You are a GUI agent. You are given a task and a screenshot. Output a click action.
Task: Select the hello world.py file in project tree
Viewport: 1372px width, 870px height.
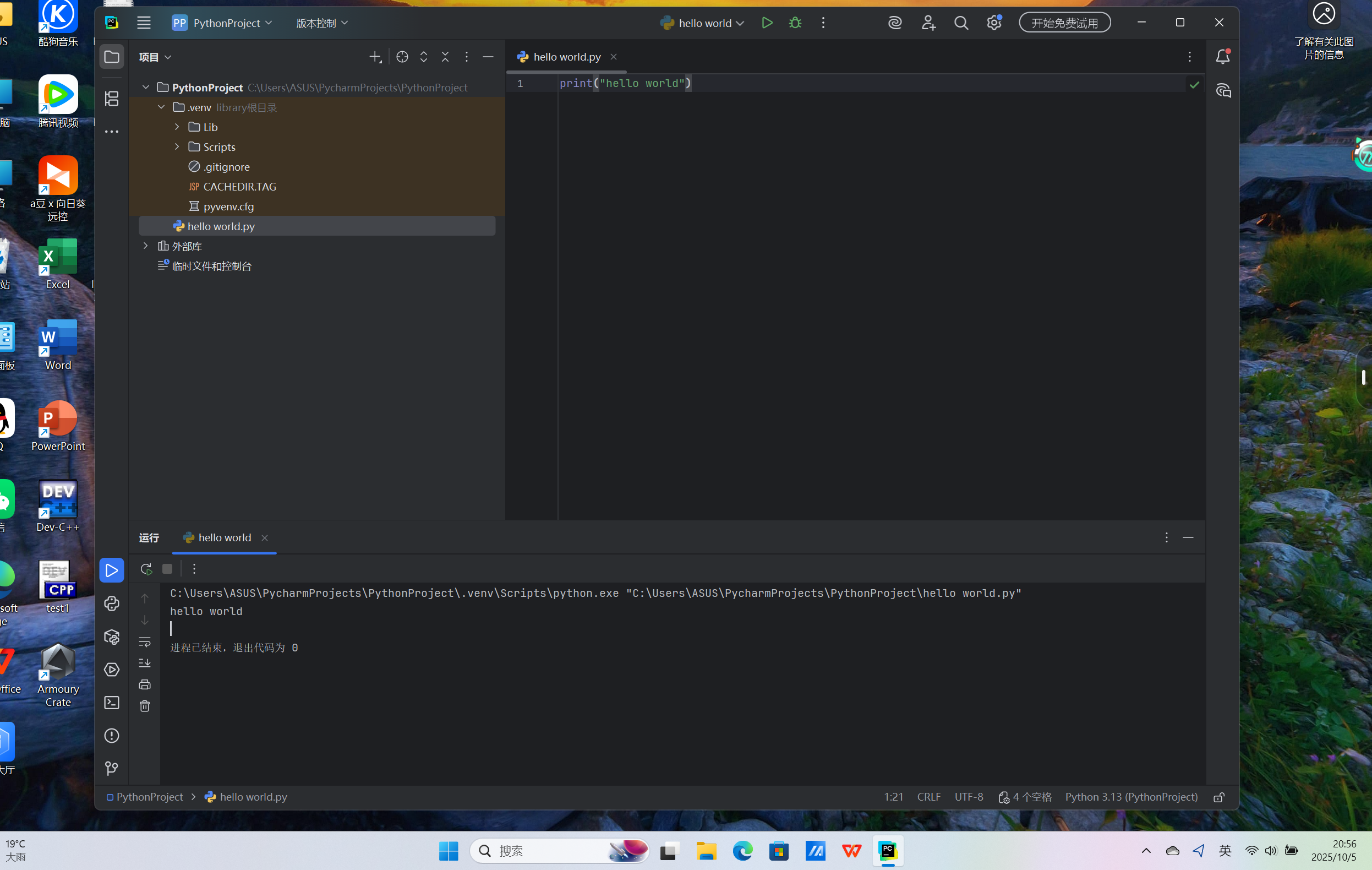[x=221, y=226]
